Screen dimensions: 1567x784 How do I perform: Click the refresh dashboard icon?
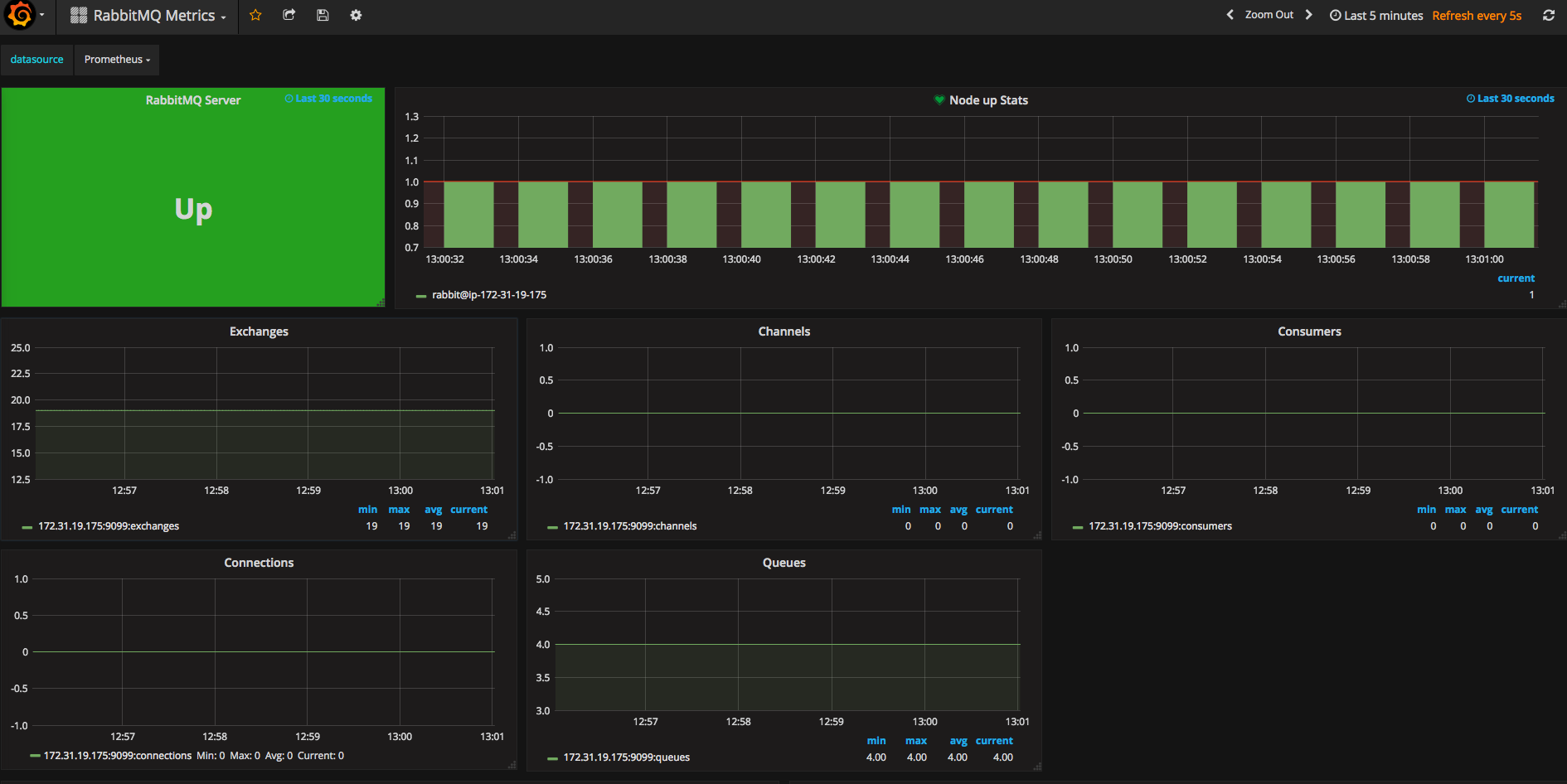[x=1548, y=15]
